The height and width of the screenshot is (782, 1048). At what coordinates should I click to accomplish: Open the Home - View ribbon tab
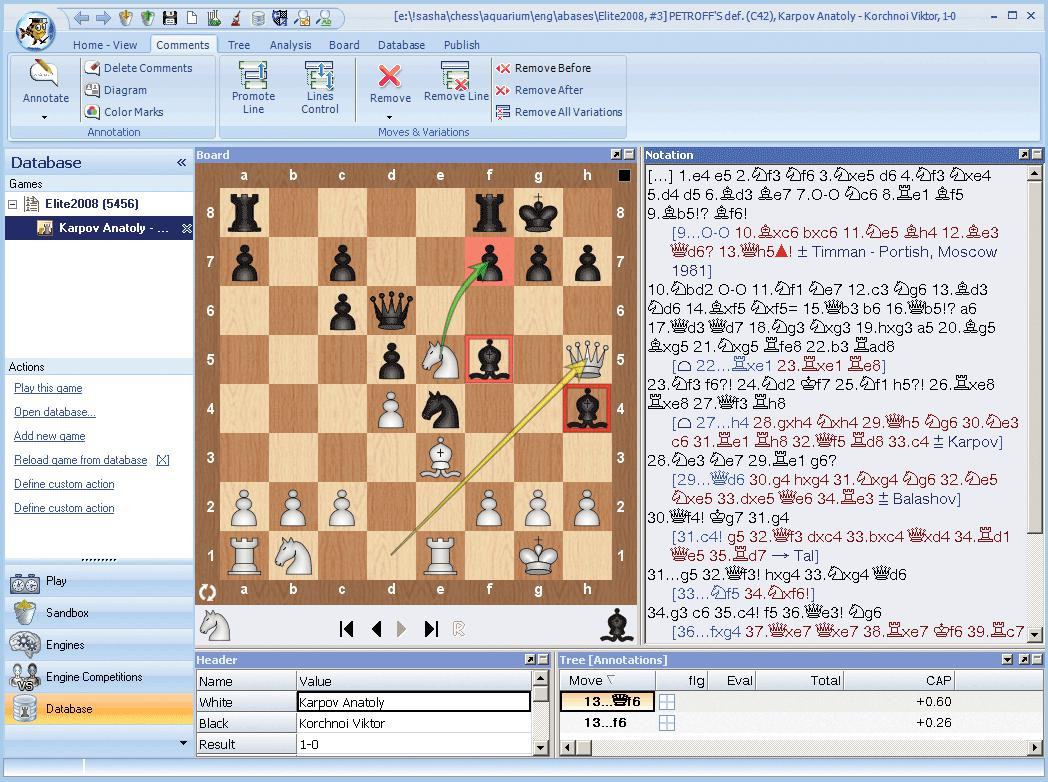105,45
